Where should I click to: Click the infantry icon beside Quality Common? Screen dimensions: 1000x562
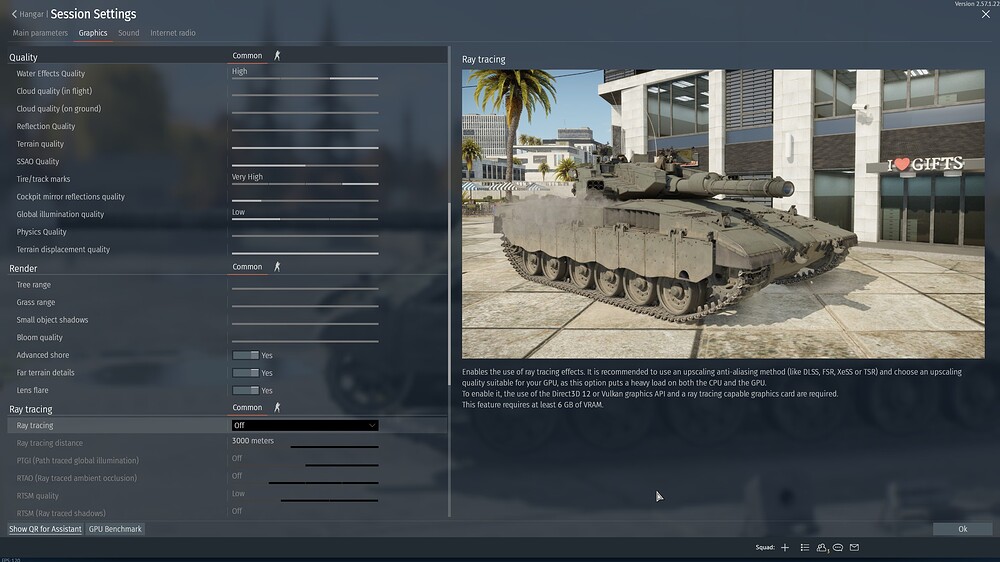(277, 55)
